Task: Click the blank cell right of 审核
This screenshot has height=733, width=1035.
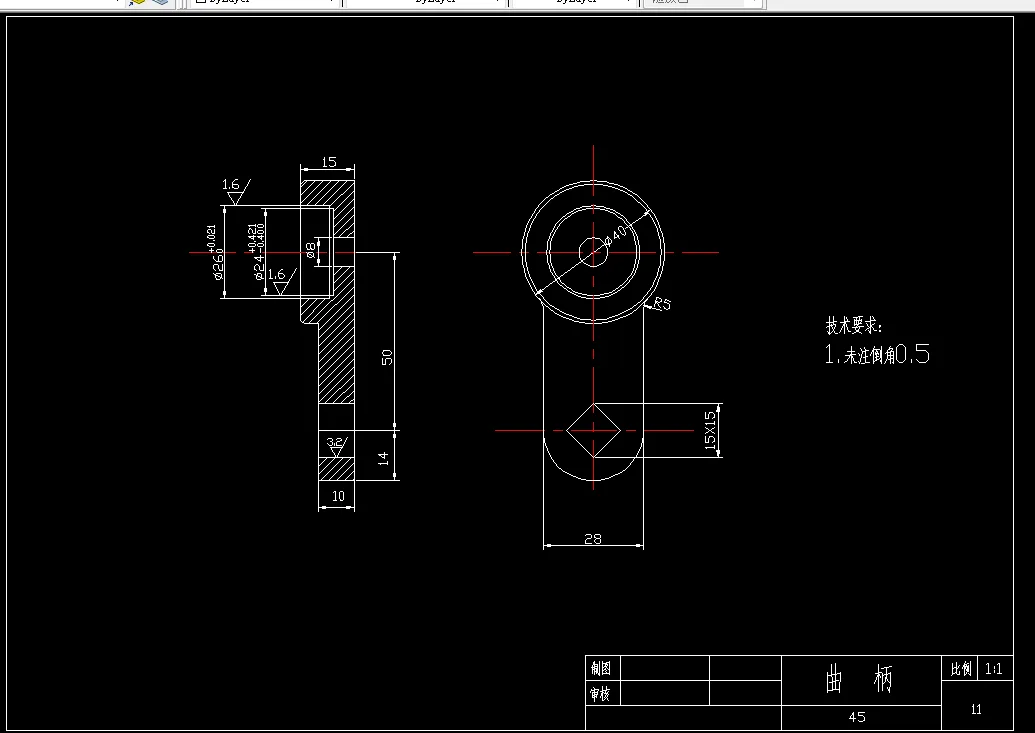Action: click(x=665, y=693)
